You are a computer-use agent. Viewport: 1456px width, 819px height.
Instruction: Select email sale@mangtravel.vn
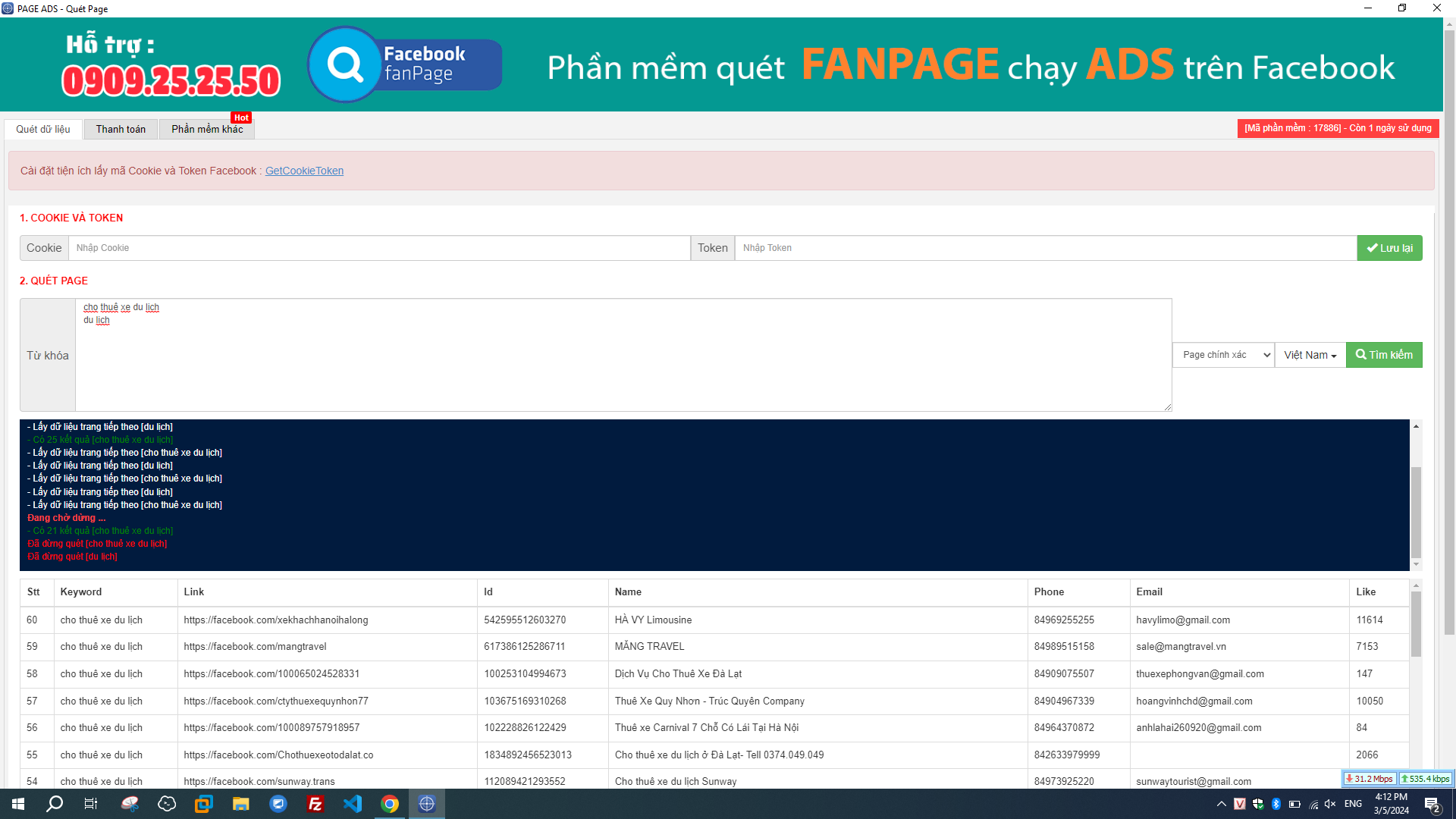[x=1181, y=647]
